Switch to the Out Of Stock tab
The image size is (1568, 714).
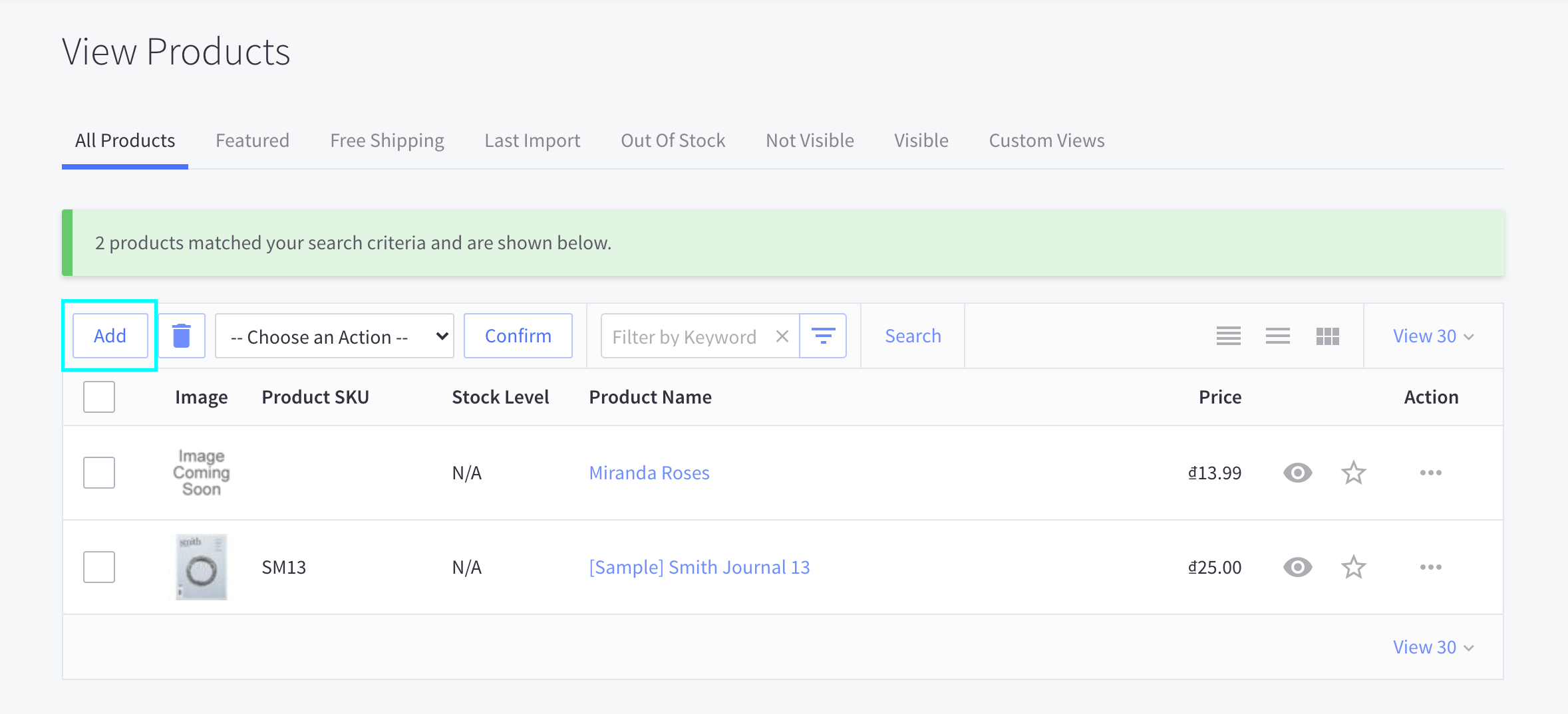(x=673, y=140)
